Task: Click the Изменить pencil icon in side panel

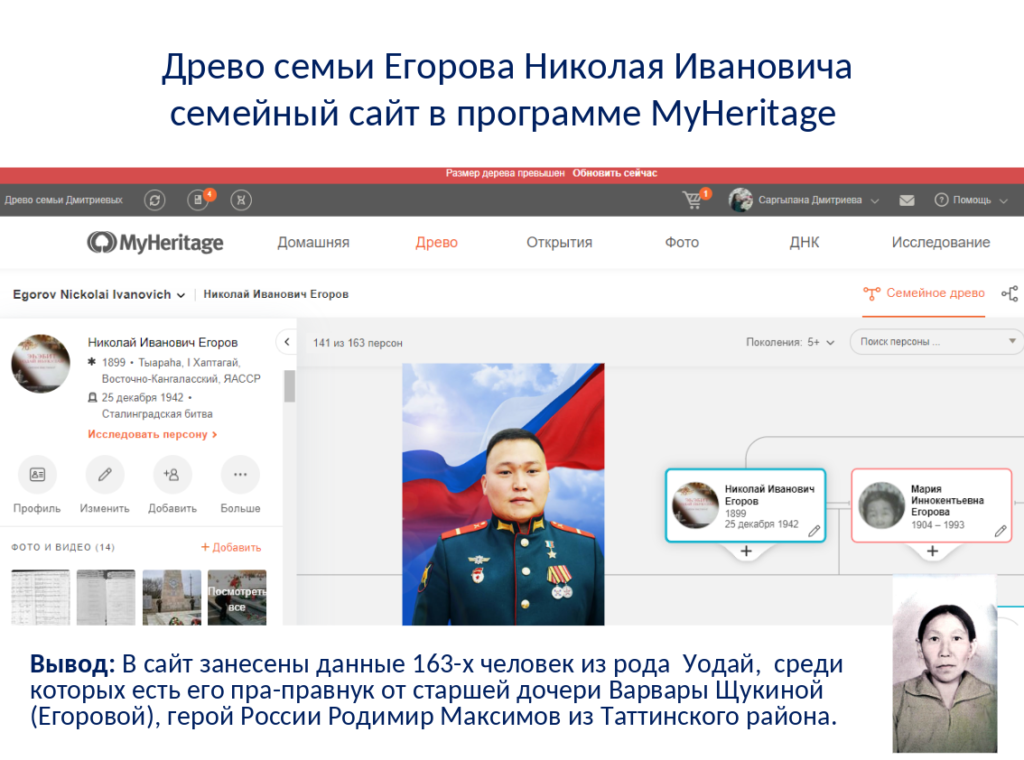Action: pyautogui.click(x=105, y=475)
